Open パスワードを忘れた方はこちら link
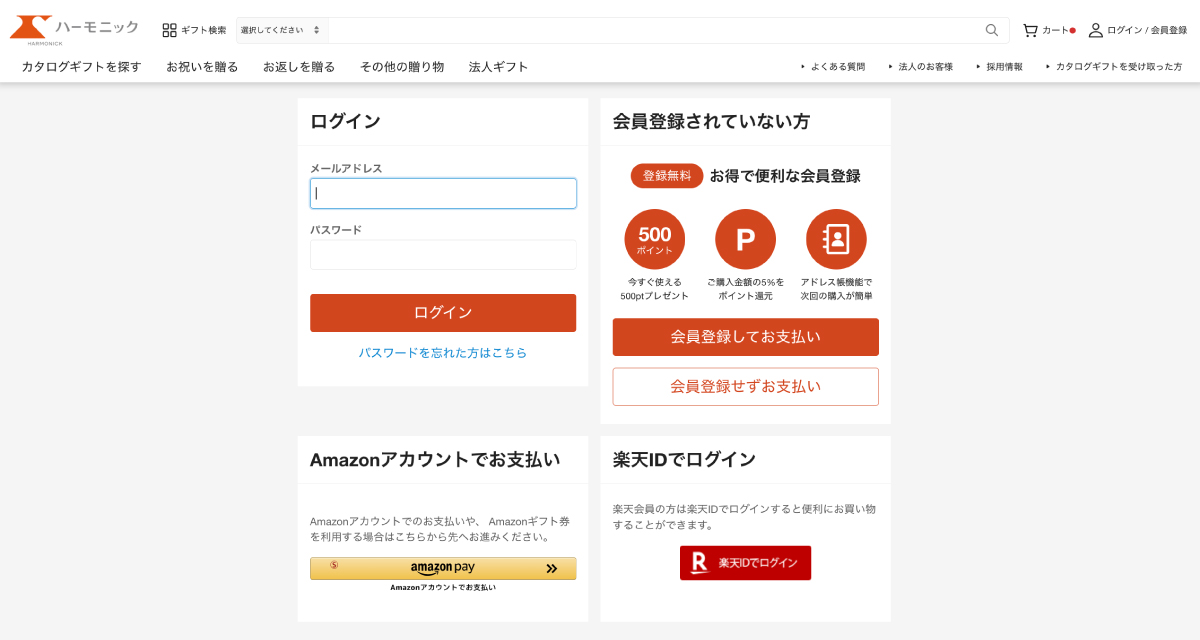Screen dimensions: 1200x640 point(443,353)
